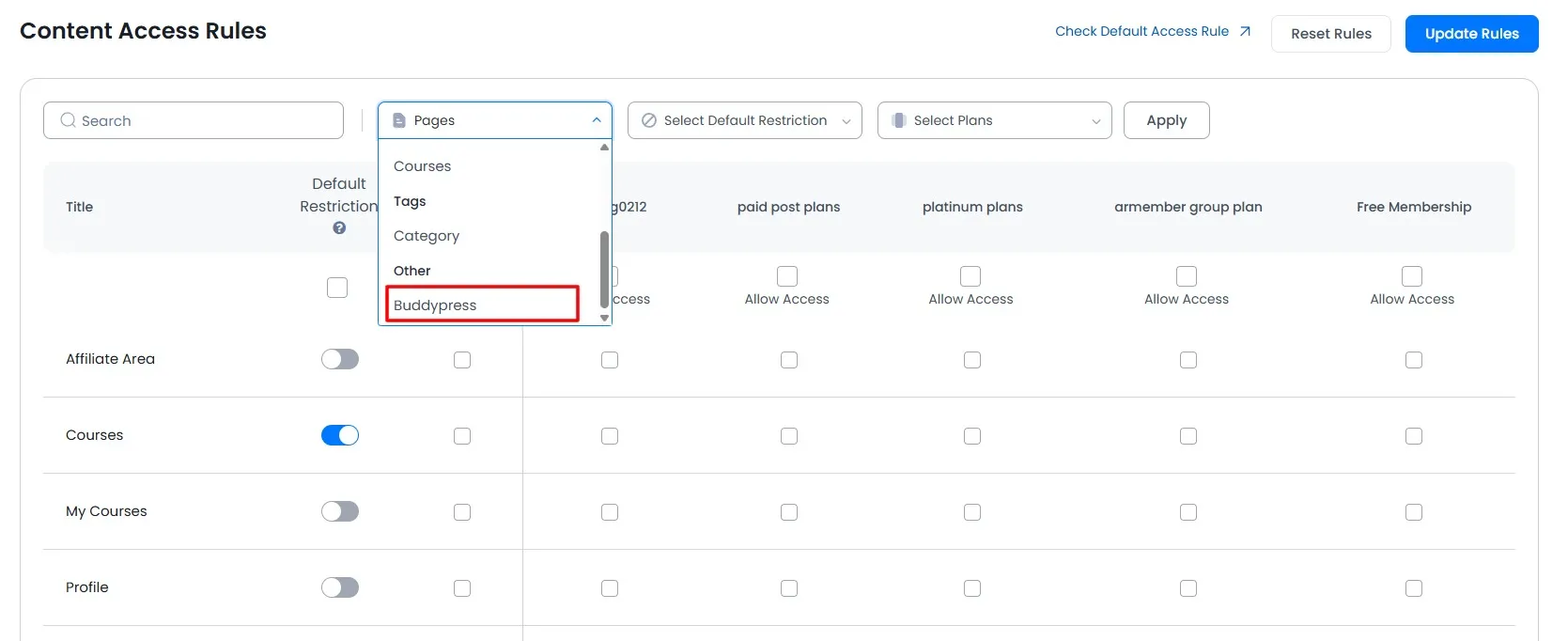Disable the Courses default restriction toggle
Viewport: 1568px width, 641px height.
click(340, 435)
